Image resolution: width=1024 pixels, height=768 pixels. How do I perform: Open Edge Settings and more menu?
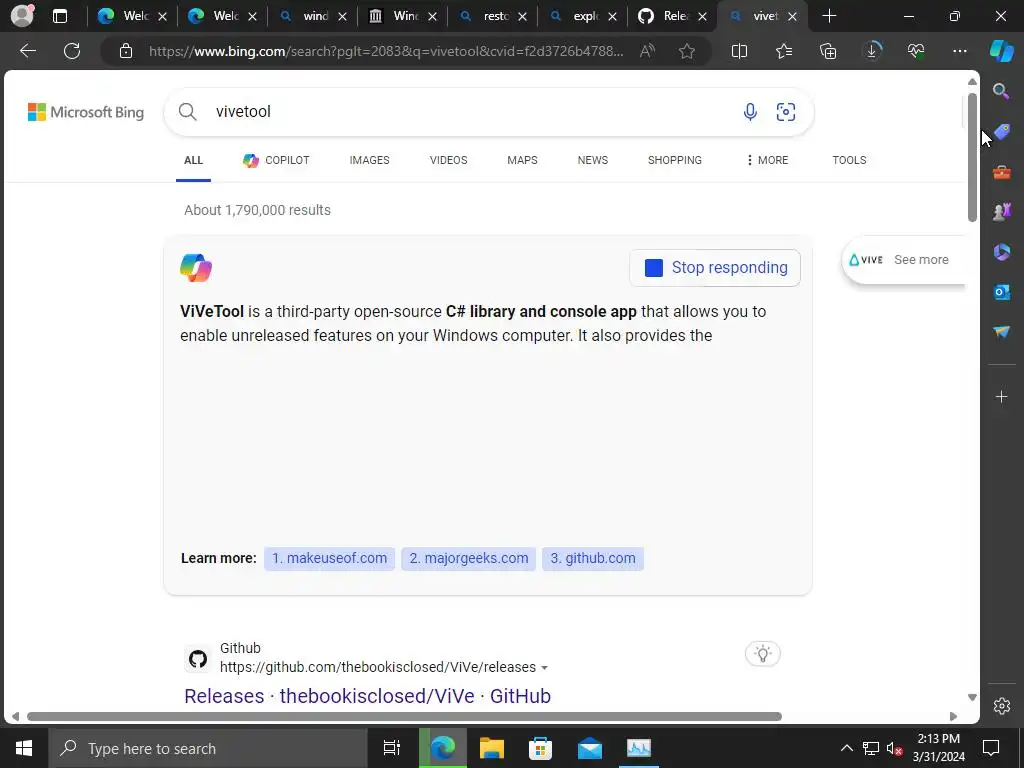(x=960, y=51)
